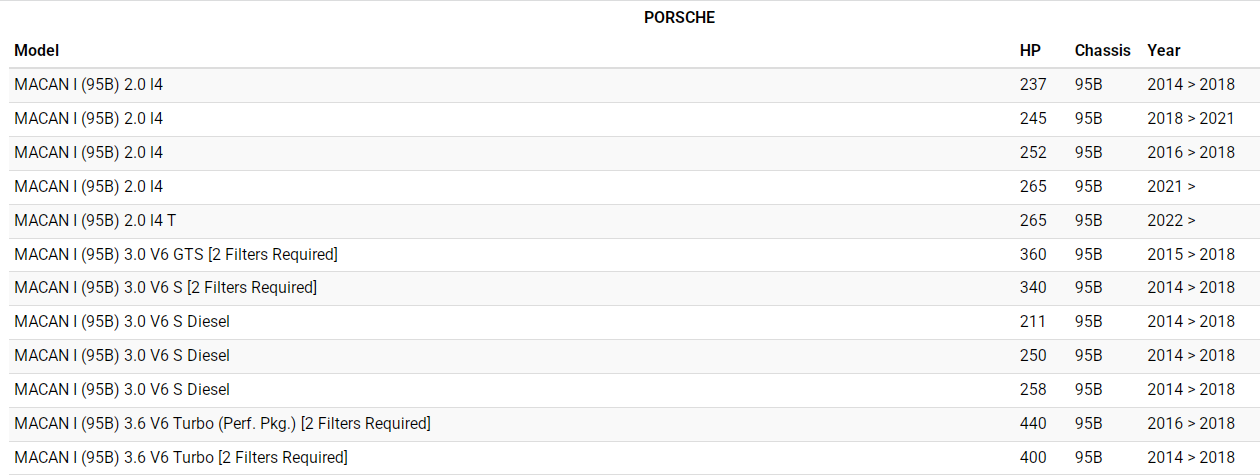Click the Chassis column header

pos(1102,50)
